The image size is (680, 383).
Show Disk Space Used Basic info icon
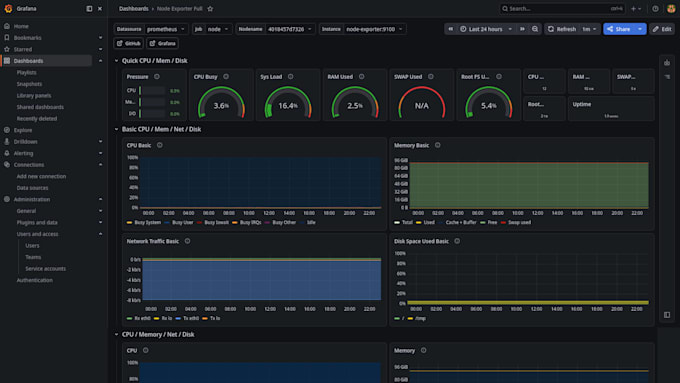pyautogui.click(x=457, y=241)
